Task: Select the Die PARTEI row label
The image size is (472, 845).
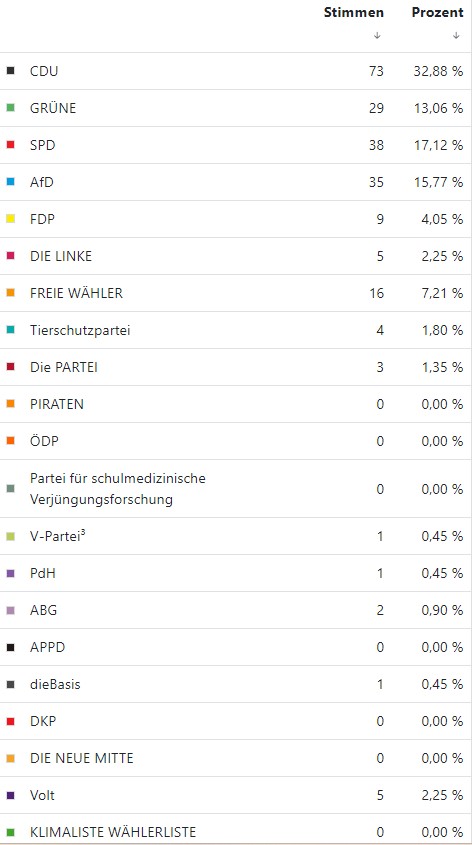Action: 64,367
